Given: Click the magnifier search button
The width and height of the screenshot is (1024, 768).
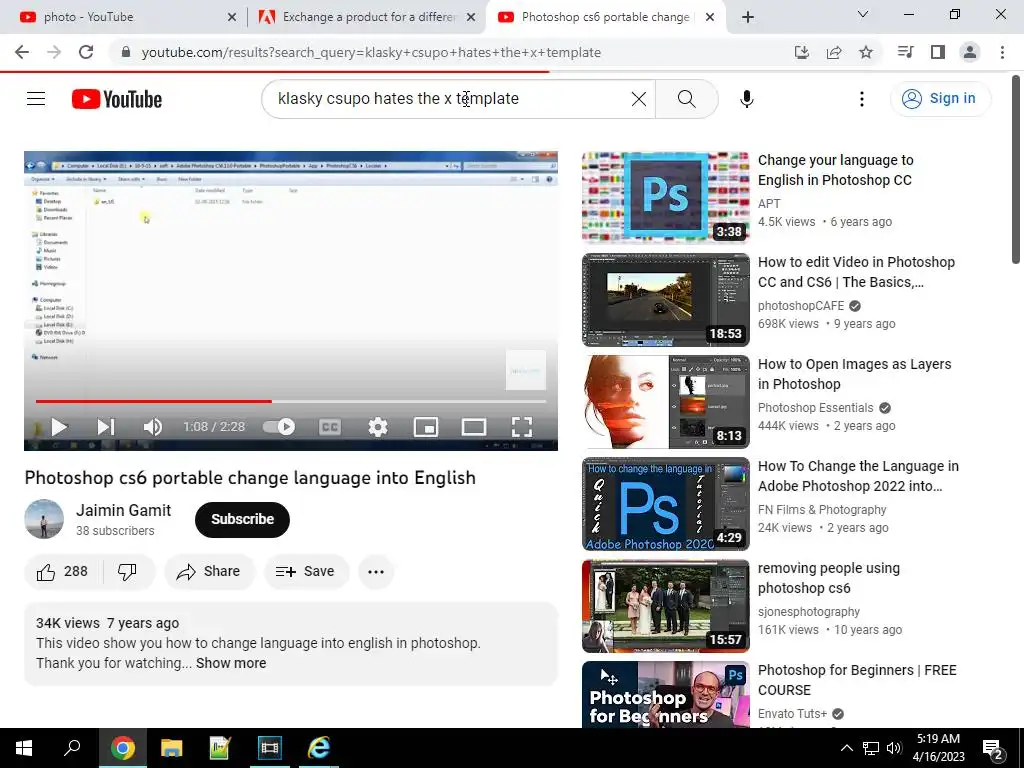Looking at the screenshot, I should pyautogui.click(x=686, y=99).
